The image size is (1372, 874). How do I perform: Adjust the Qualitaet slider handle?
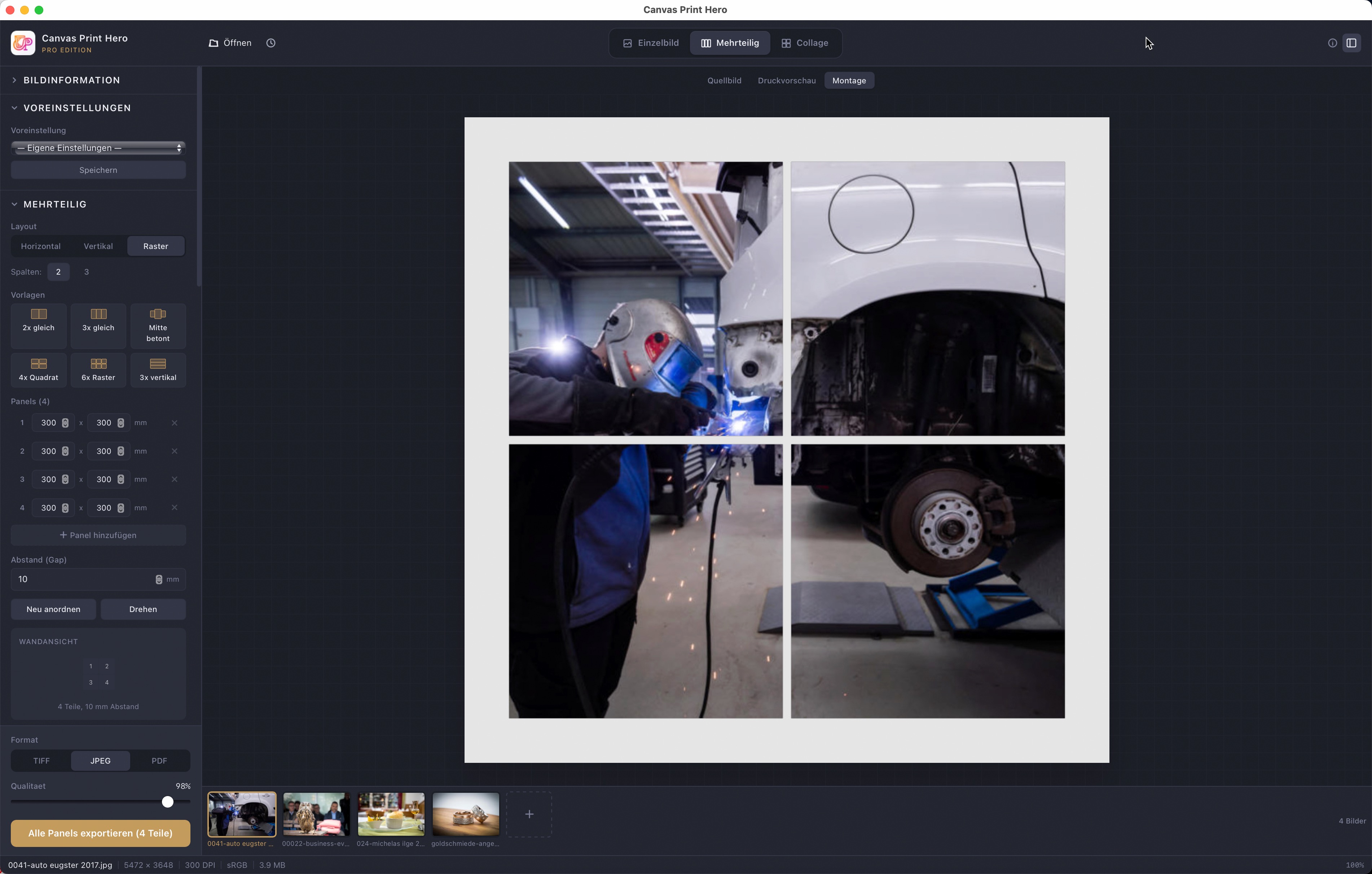(167, 801)
